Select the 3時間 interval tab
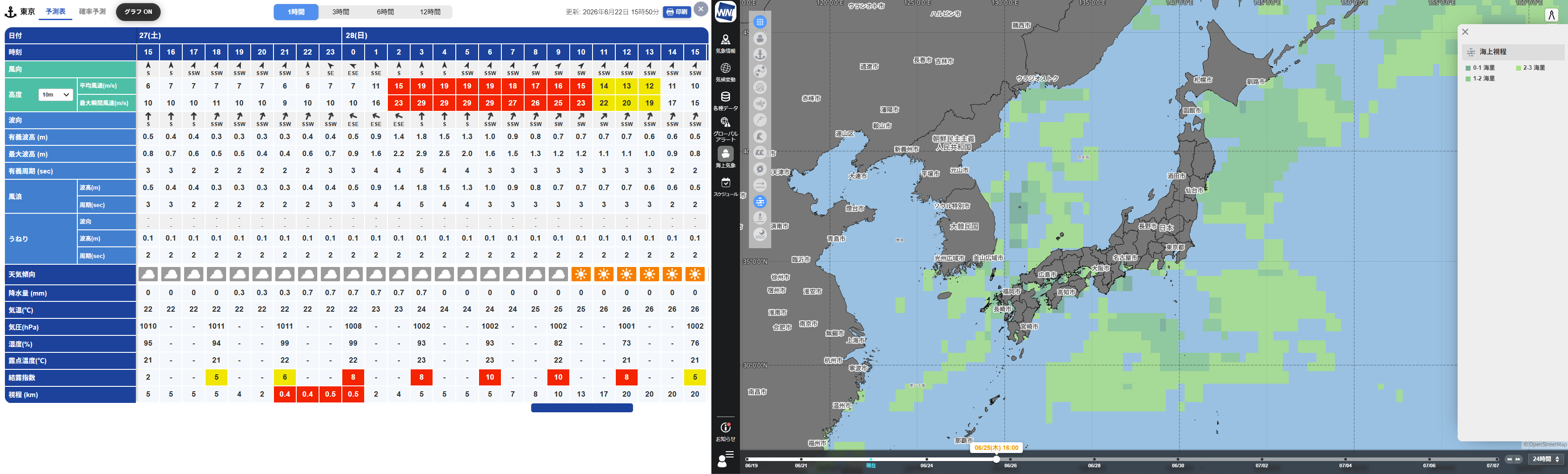The image size is (1568, 474). (x=341, y=12)
